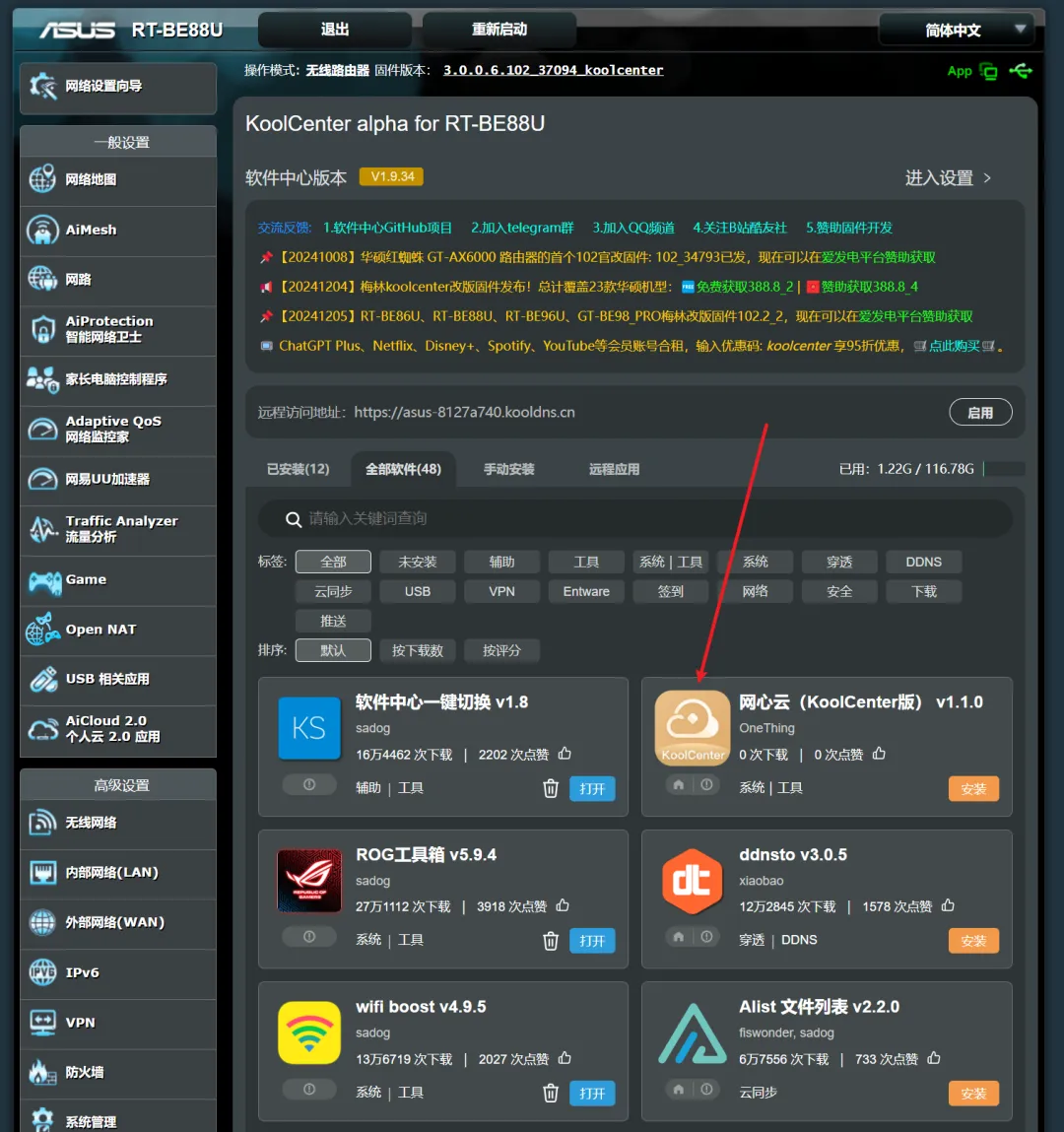Sort apps by 按下载数
1064x1132 pixels.
click(418, 650)
